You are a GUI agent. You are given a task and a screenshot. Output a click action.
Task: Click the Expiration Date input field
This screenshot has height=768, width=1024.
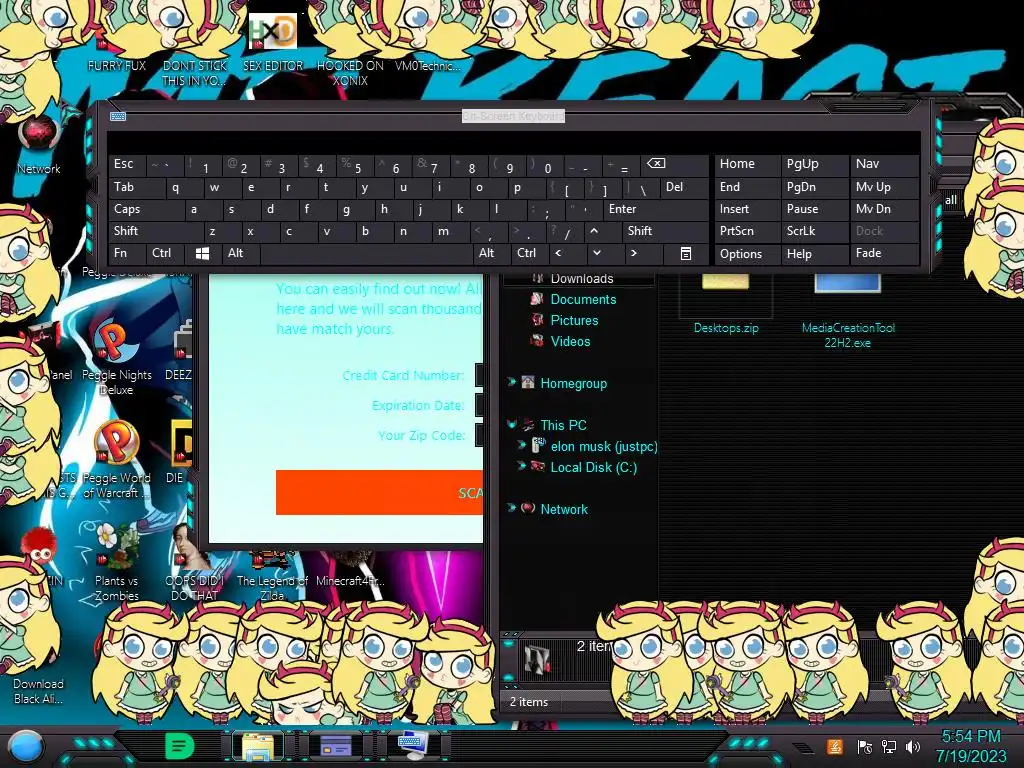coord(479,405)
